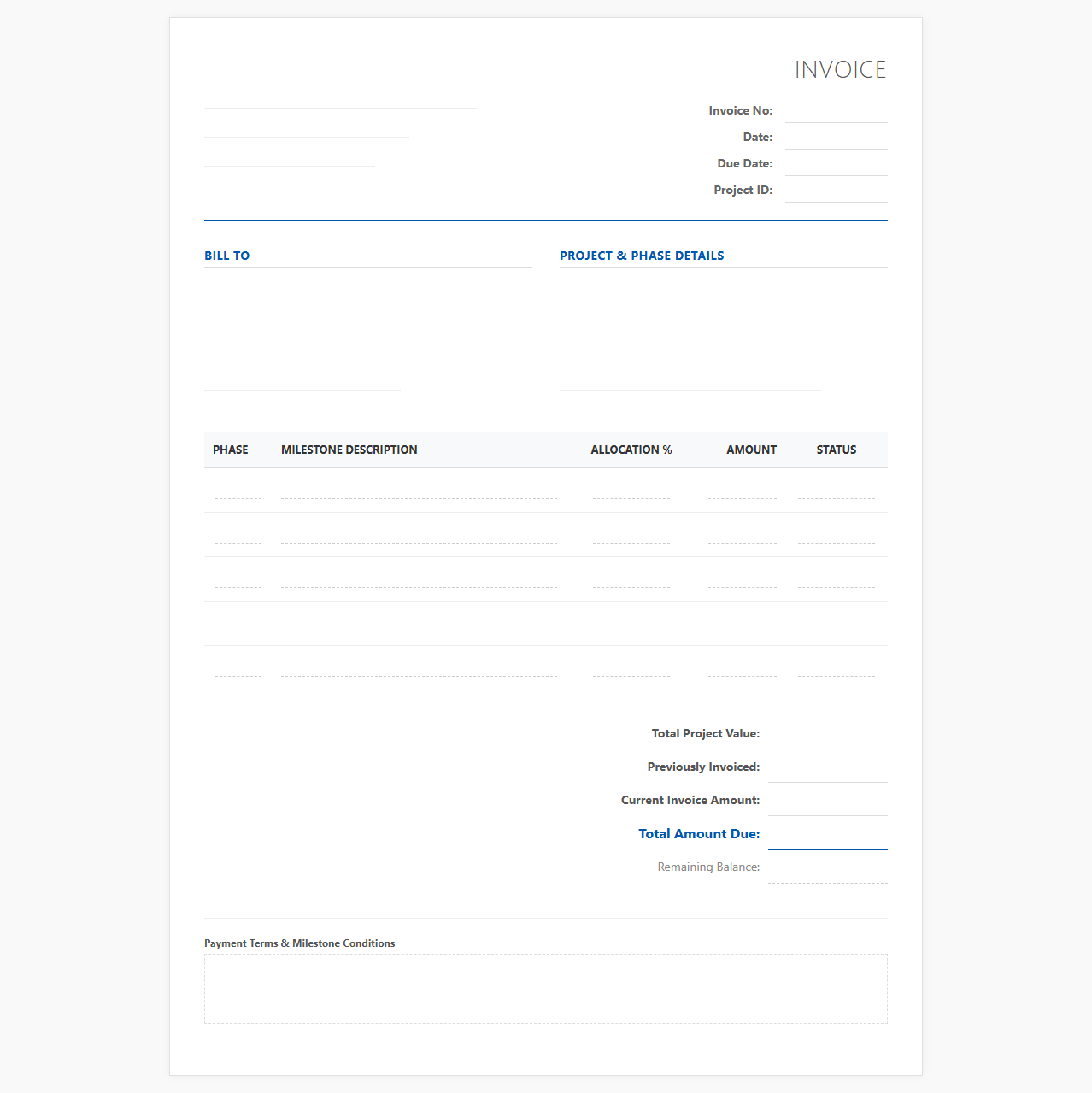Click the AMOUNT column header
Image resolution: width=1092 pixels, height=1093 pixels.
pos(752,450)
